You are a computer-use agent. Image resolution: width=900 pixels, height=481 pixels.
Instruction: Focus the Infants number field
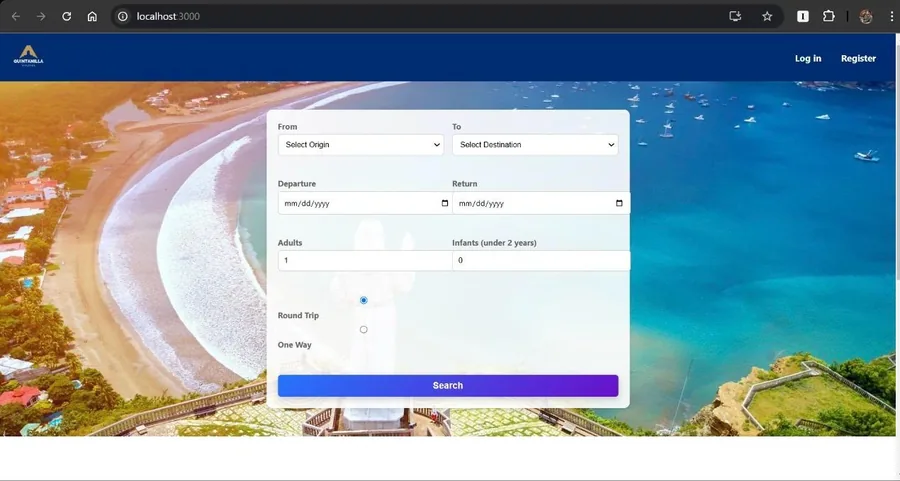coord(541,260)
